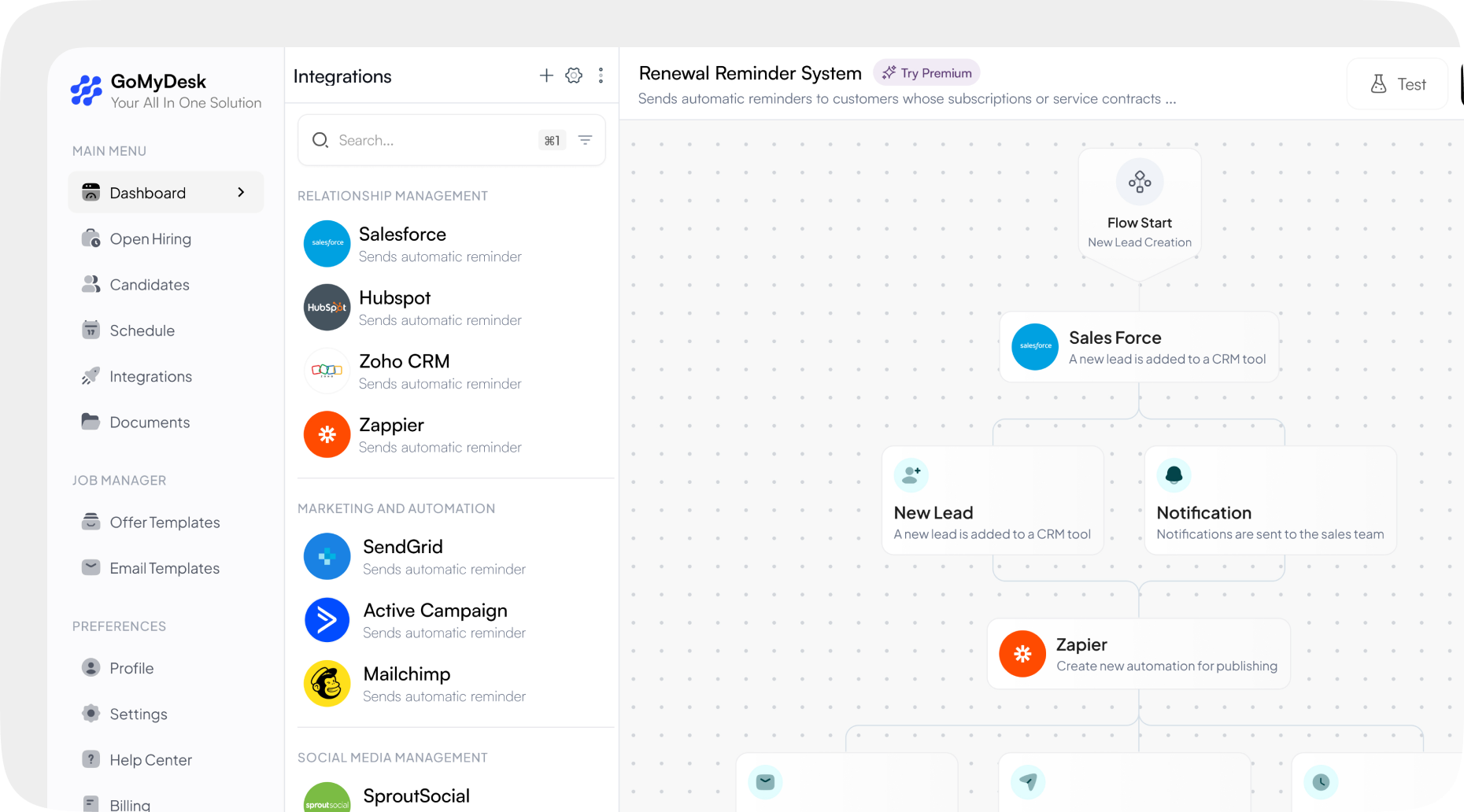Click the GoMyDesk logo icon
This screenshot has height=812, width=1464.
(x=87, y=90)
